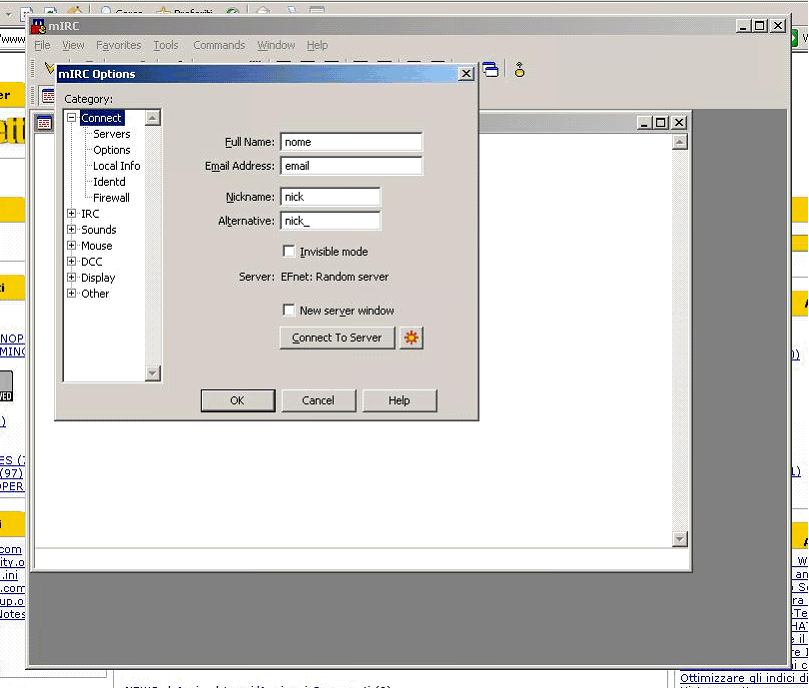Open the Tools menu
The width and height of the screenshot is (809, 689).
coord(166,45)
